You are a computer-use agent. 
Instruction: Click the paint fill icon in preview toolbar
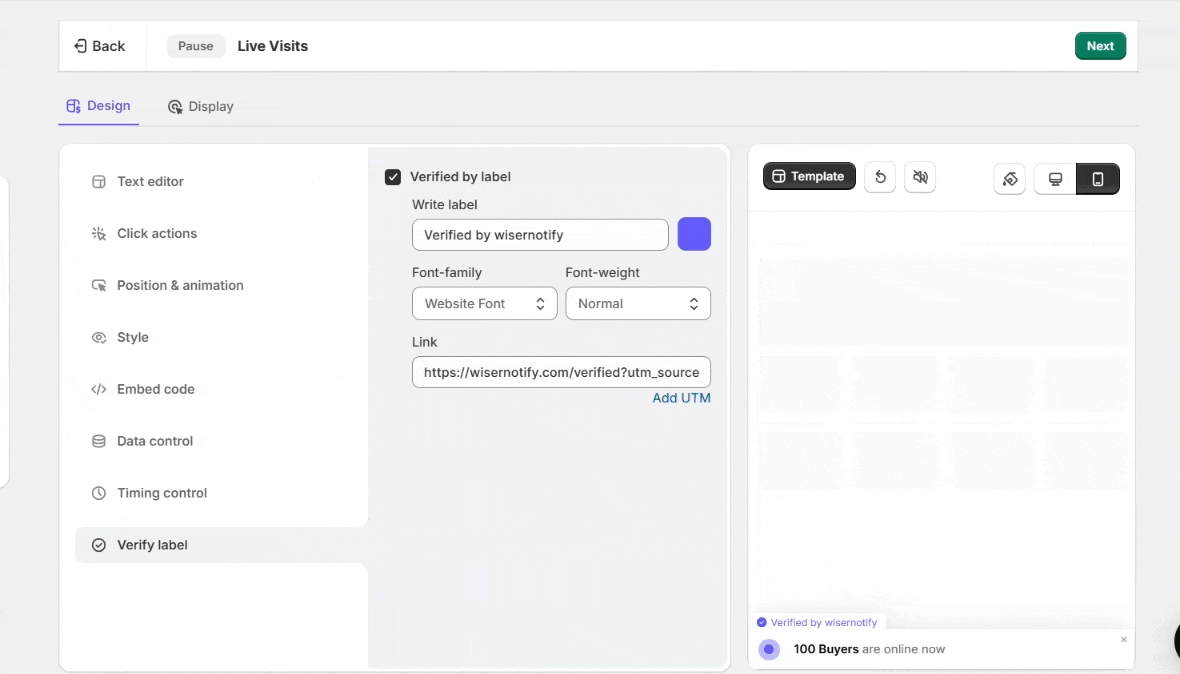[1009, 179]
